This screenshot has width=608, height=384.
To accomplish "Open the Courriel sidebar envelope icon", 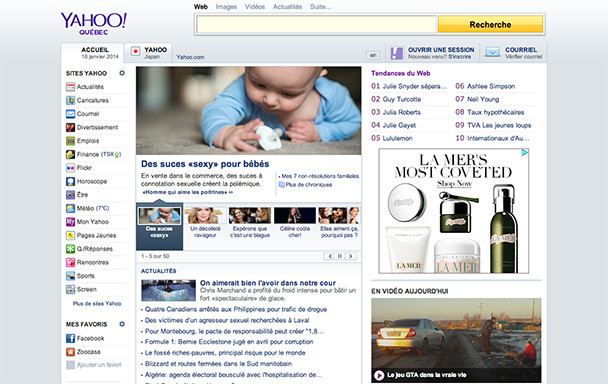I will tap(70, 114).
